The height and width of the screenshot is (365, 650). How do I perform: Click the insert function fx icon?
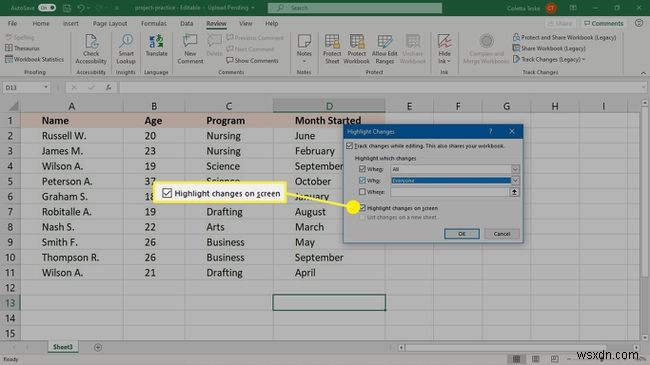108,88
